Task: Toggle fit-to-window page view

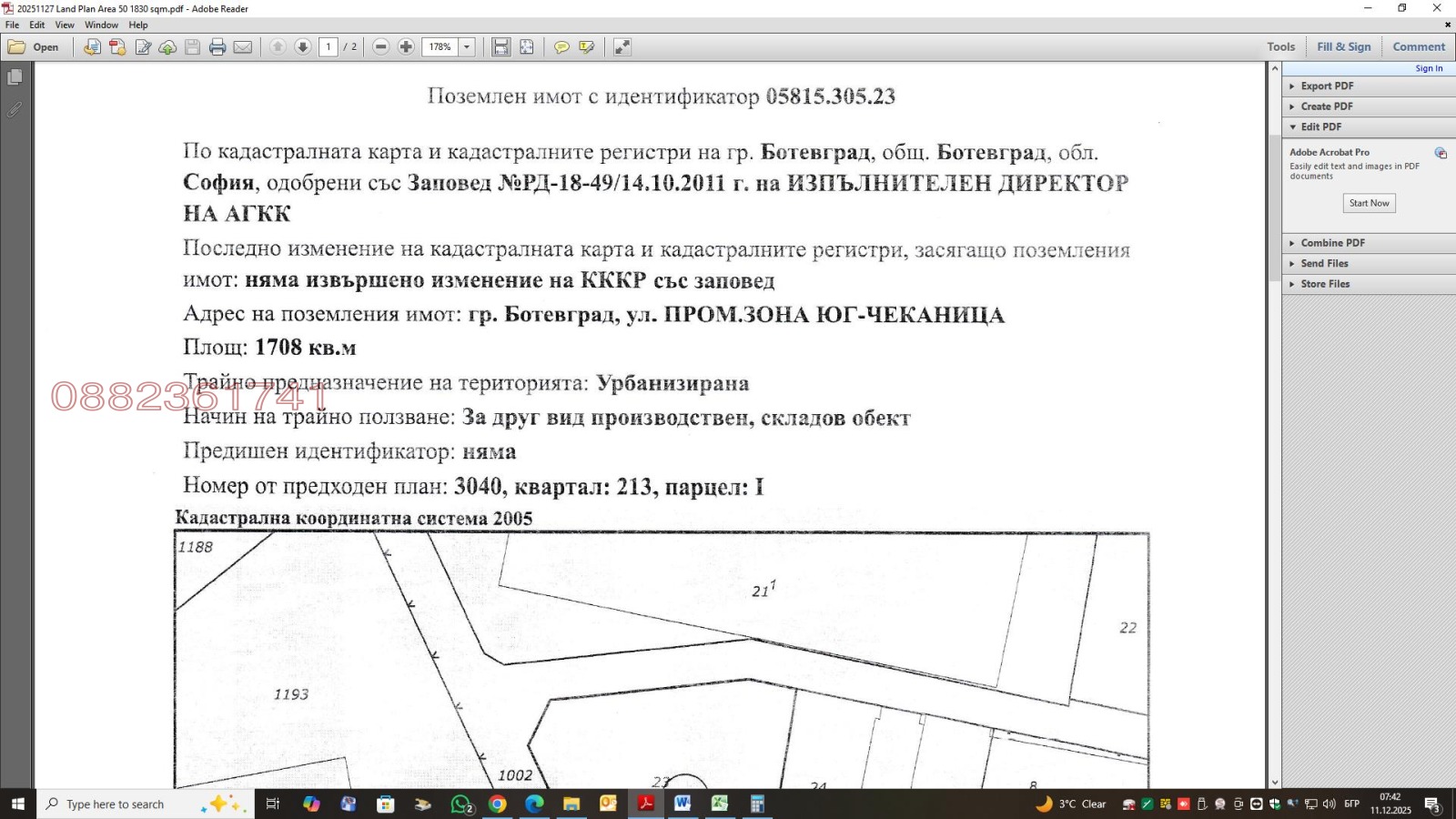Action: pos(526,46)
